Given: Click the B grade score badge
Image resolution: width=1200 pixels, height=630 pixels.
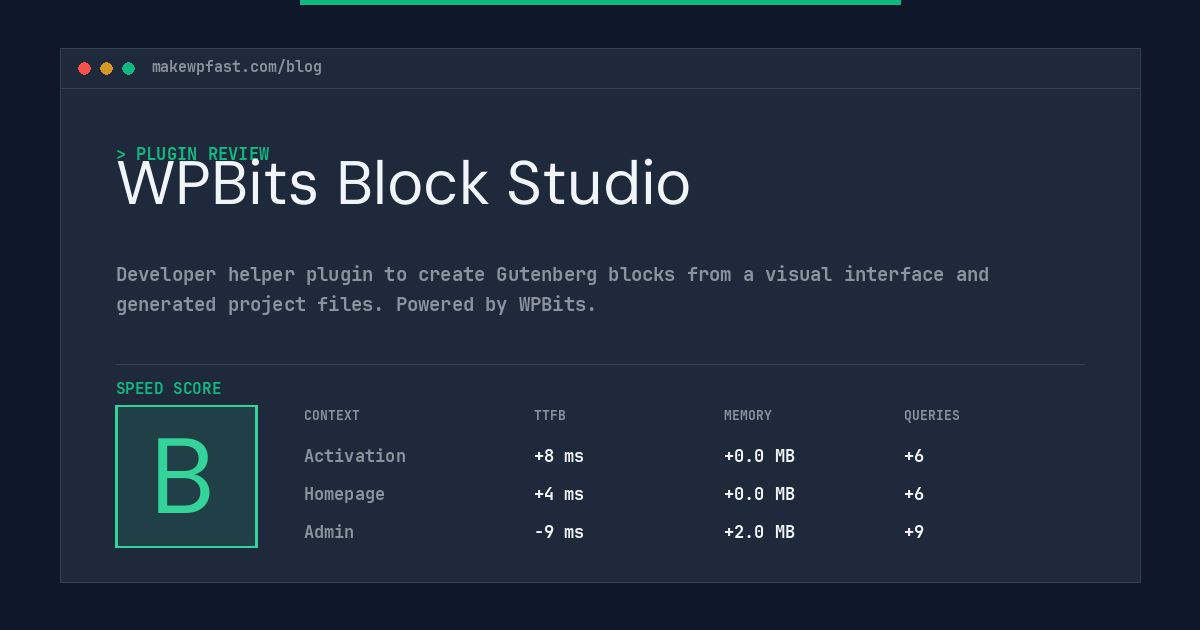Looking at the screenshot, I should pos(186,476).
